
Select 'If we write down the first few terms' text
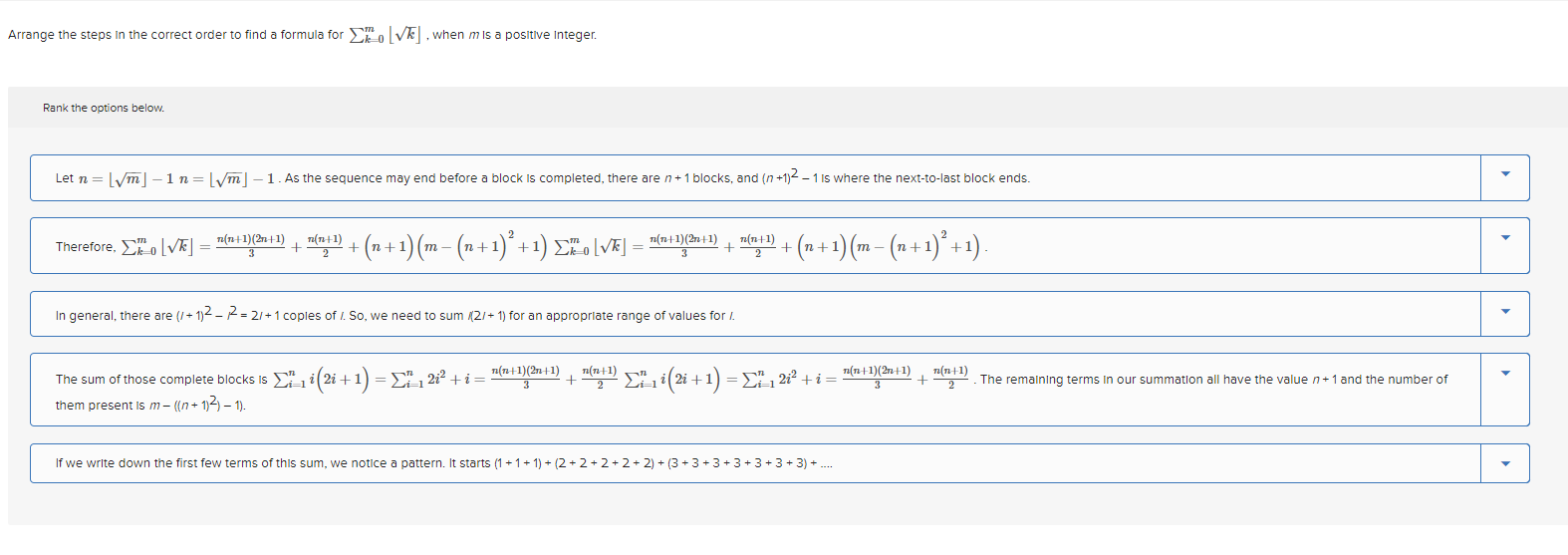(x=444, y=463)
